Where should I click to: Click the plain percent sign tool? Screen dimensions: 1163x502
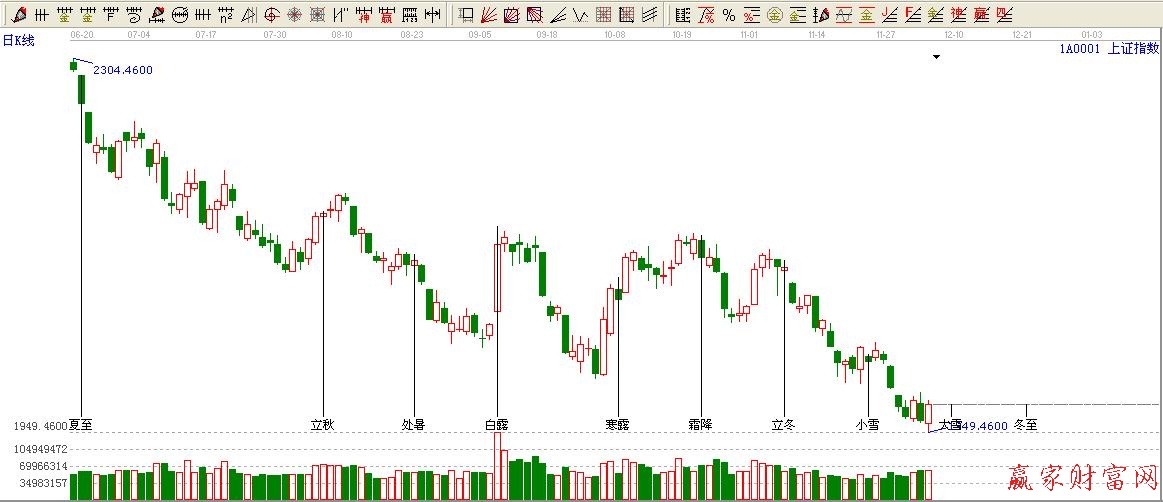728,15
